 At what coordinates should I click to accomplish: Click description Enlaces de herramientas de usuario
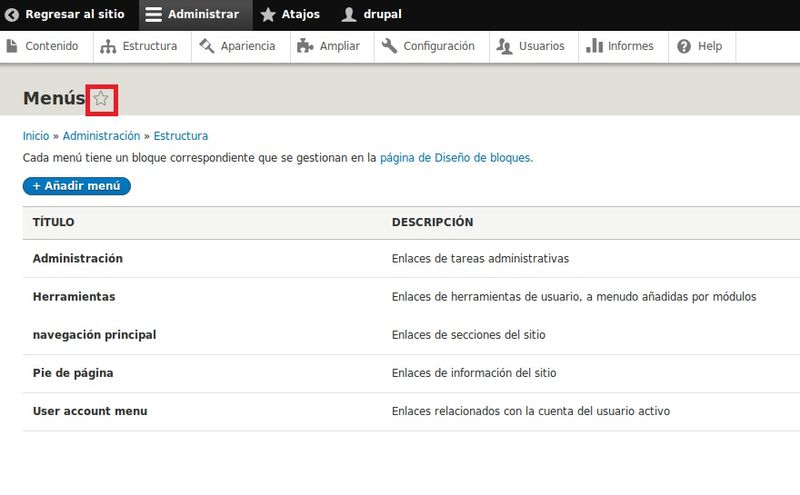click(x=574, y=296)
